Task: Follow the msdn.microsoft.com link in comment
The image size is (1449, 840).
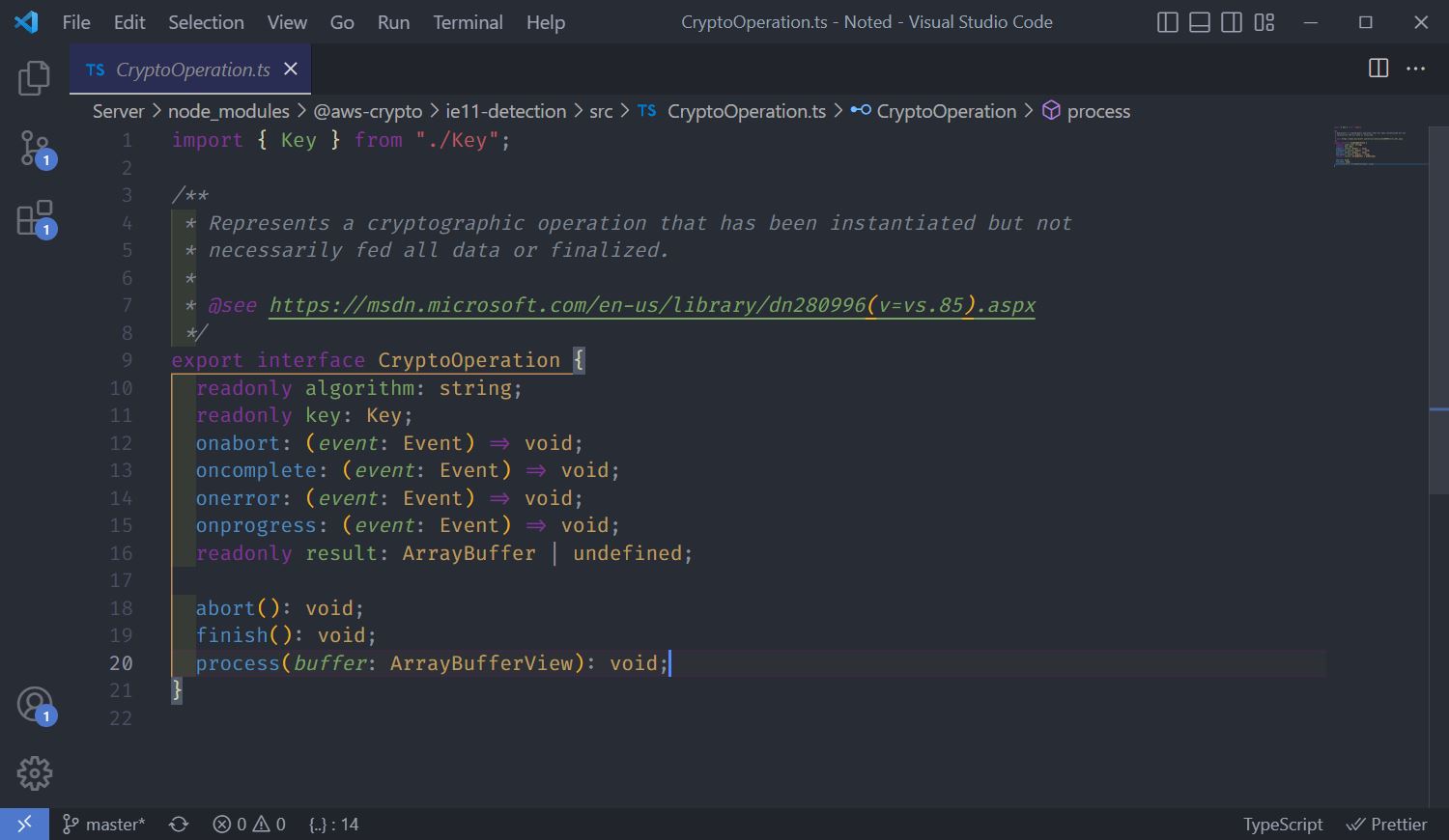Action: tap(652, 305)
